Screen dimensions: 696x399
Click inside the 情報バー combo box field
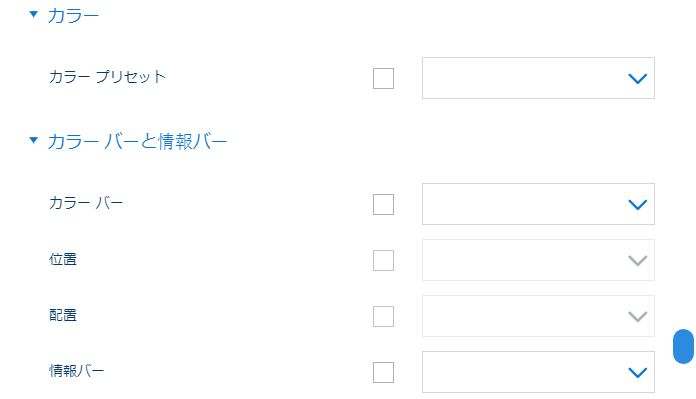[x=538, y=372]
